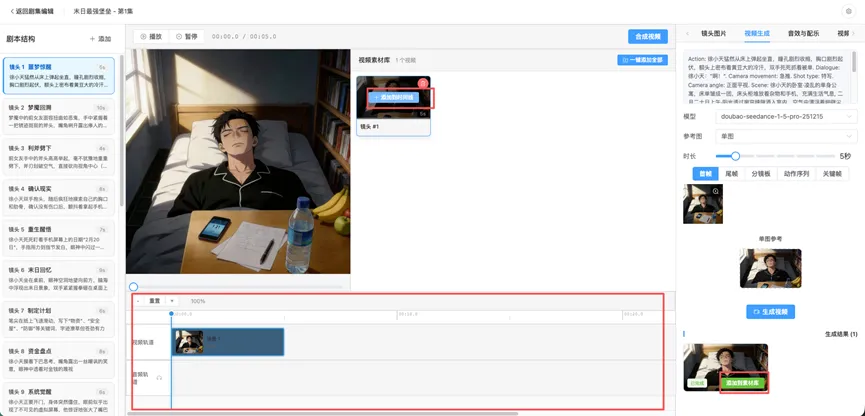Select the 关键帧 option

click(832, 174)
